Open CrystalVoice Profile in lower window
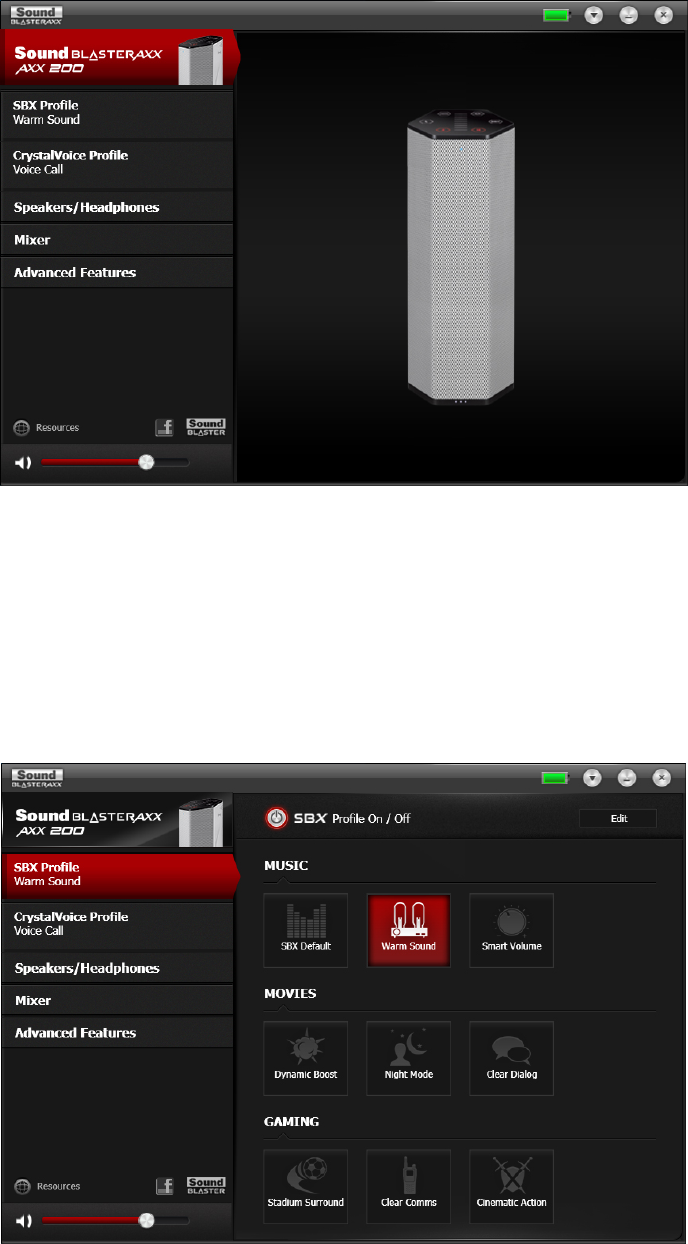688x1244 pixels. tap(117, 924)
